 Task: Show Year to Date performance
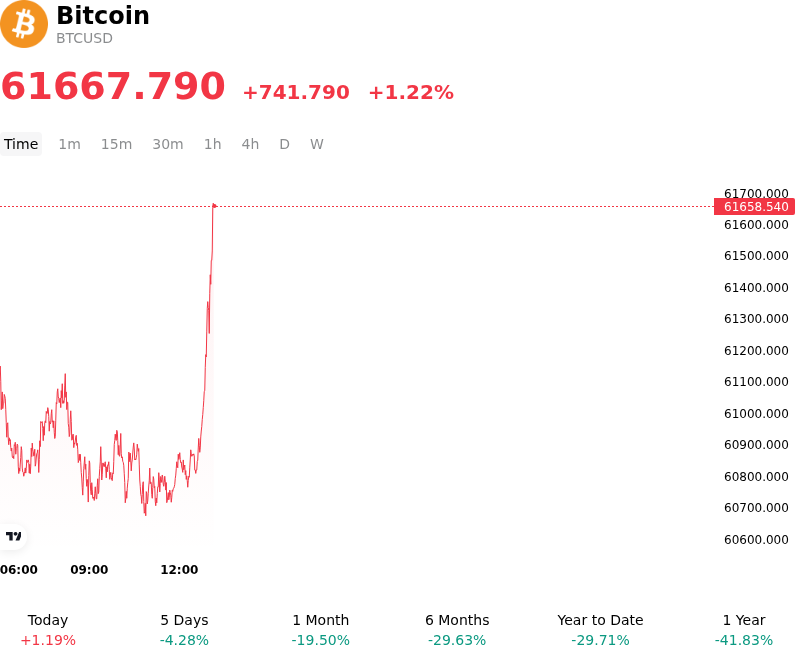coord(600,630)
